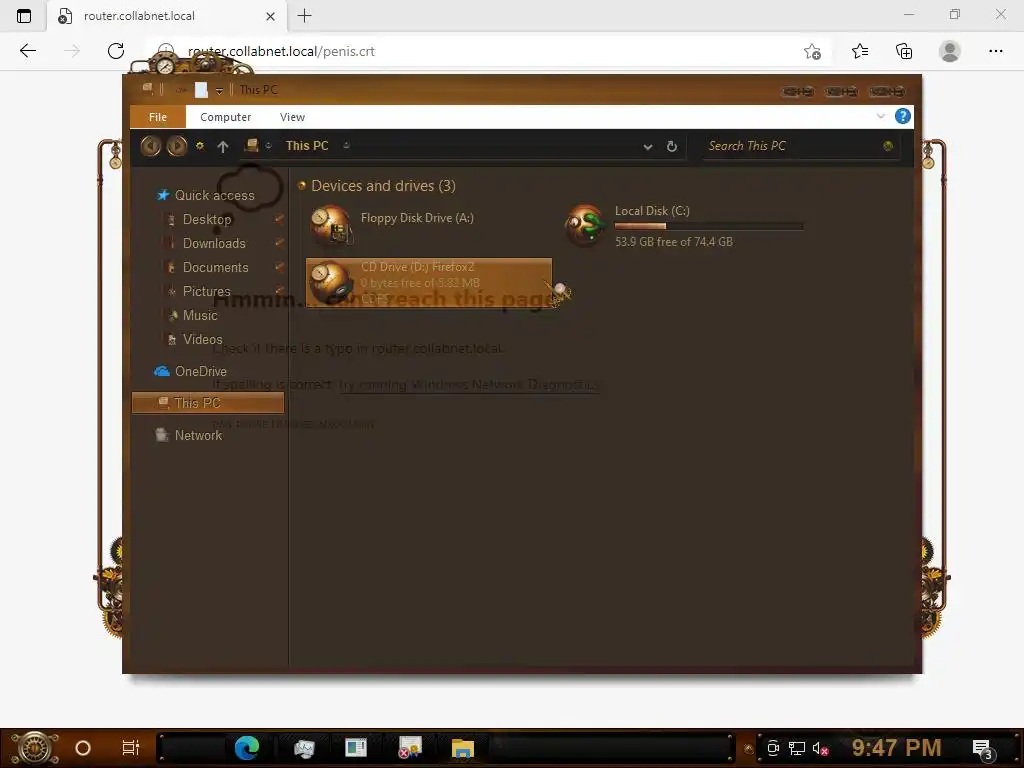The image size is (1024, 768).
Task: Select Network in navigation pane
Action: pyautogui.click(x=198, y=435)
